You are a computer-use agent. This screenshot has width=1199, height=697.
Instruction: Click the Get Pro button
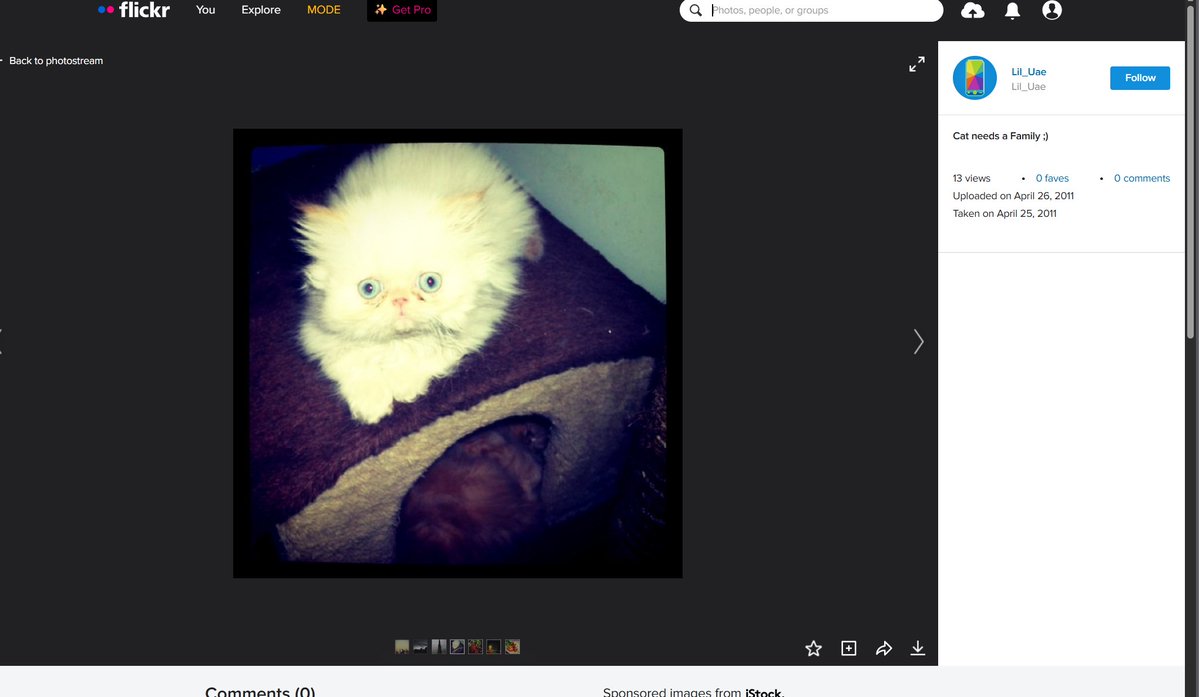pyautogui.click(x=402, y=10)
